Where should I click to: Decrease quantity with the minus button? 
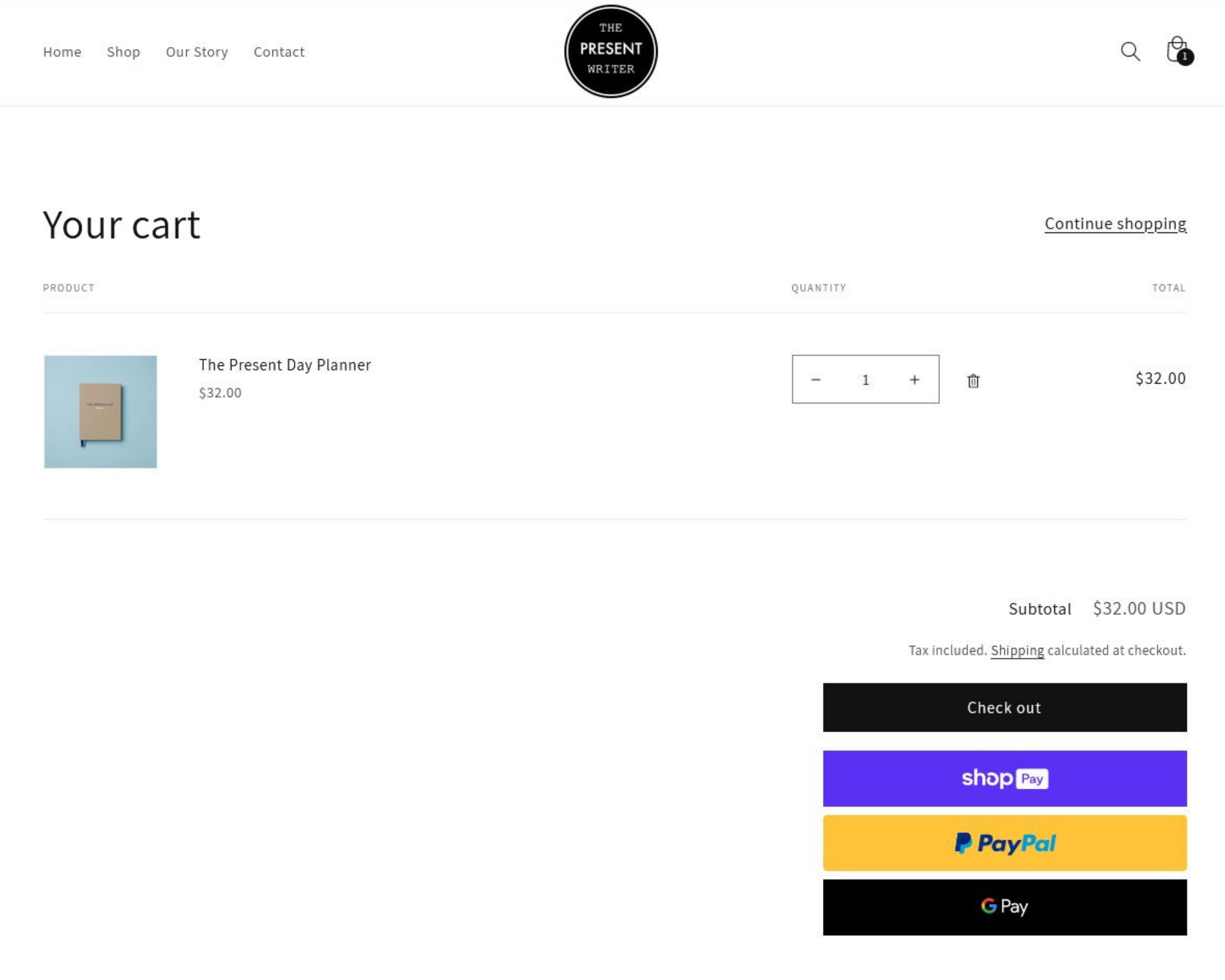coord(815,379)
